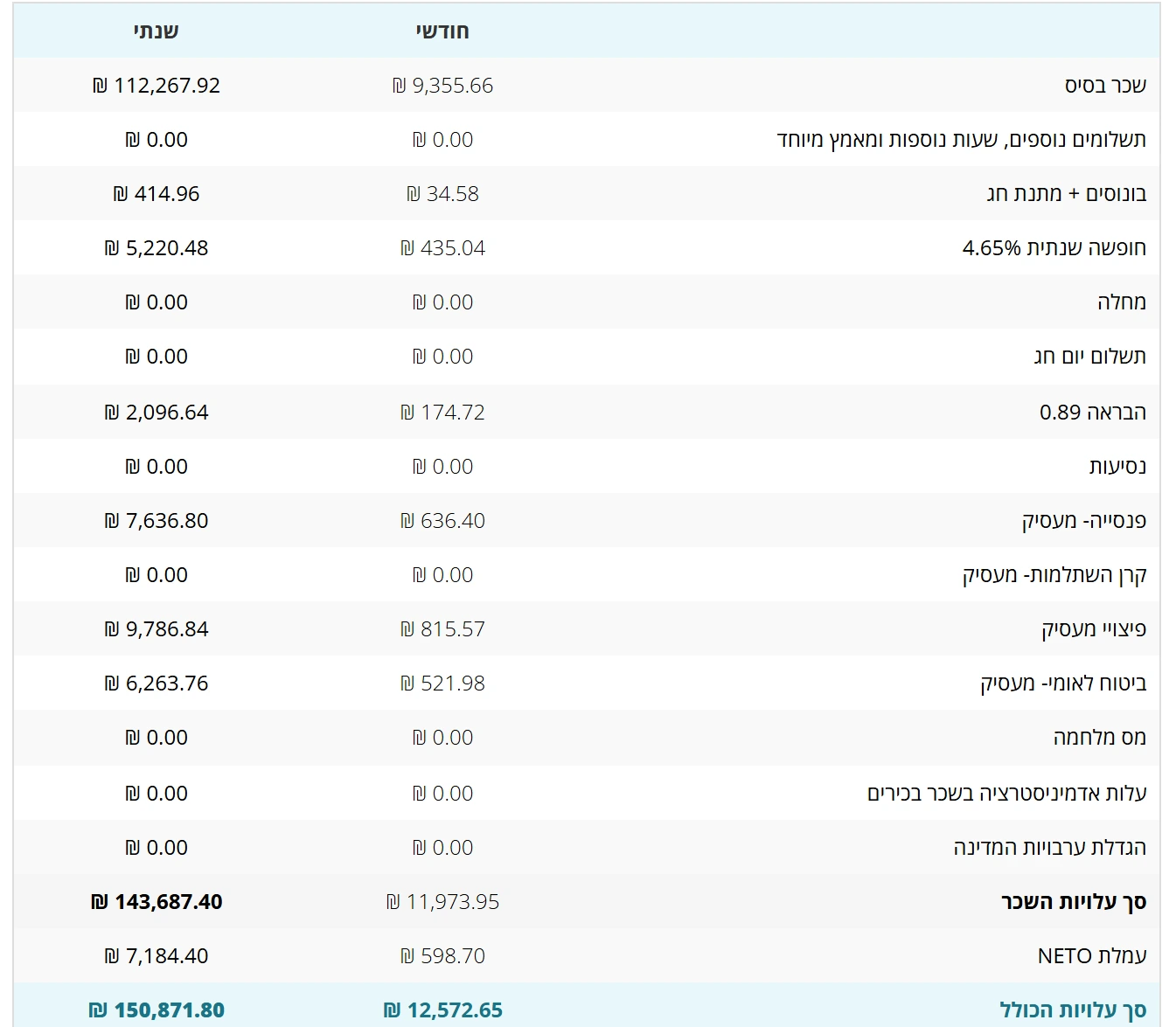Click the 'תשלומים נוספים, שעות נוספות ומאמץ מיוחד' label

pos(961,140)
